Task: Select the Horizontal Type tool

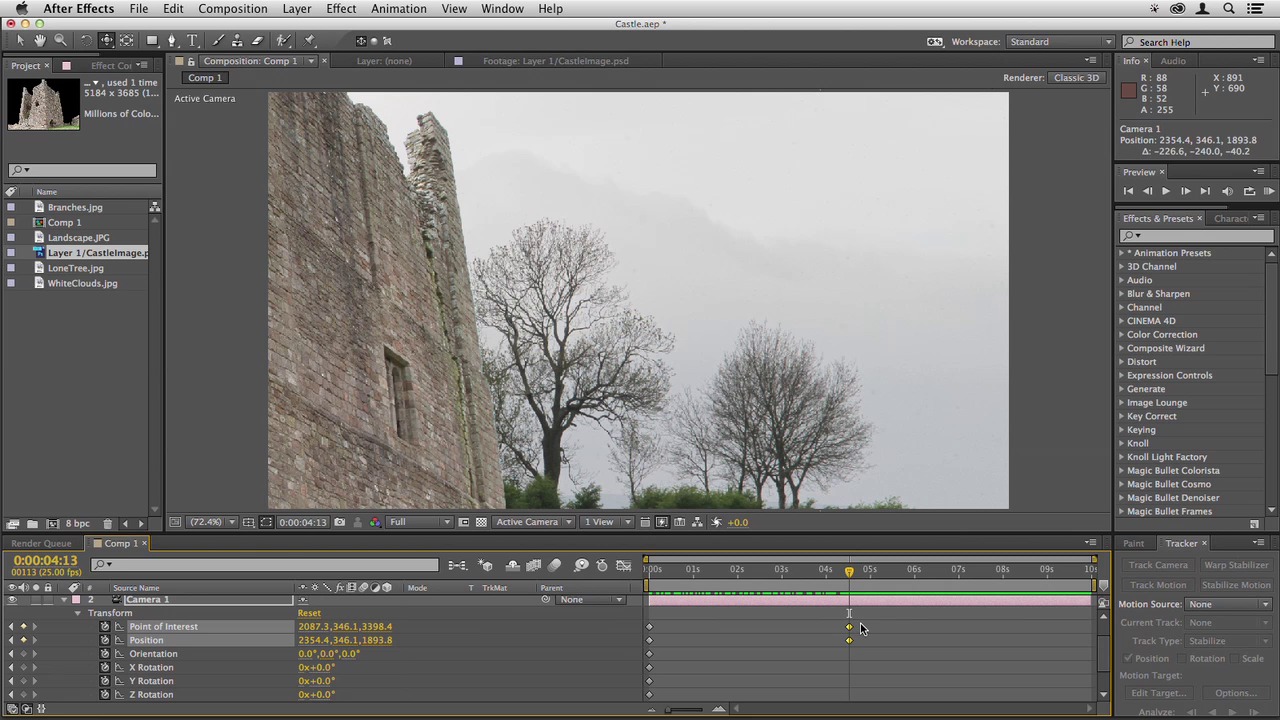Action: [x=193, y=41]
